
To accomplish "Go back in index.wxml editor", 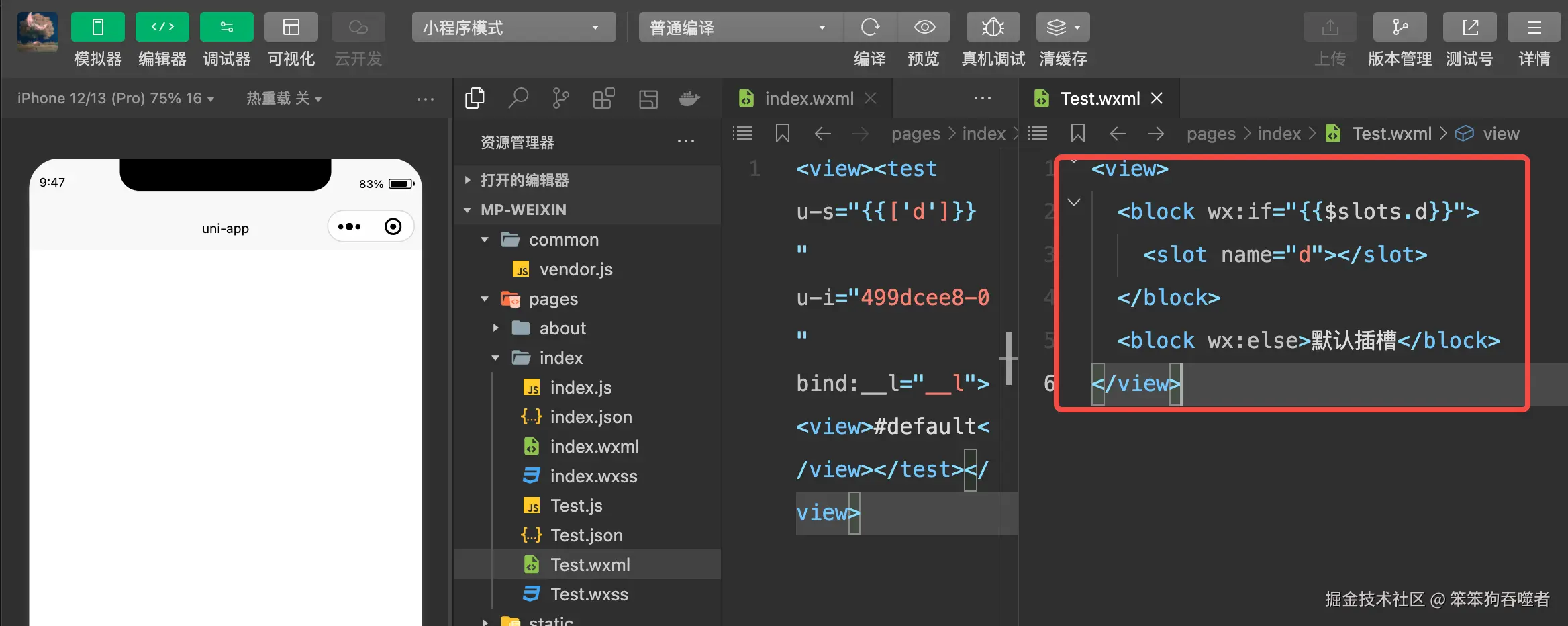I will 823,134.
